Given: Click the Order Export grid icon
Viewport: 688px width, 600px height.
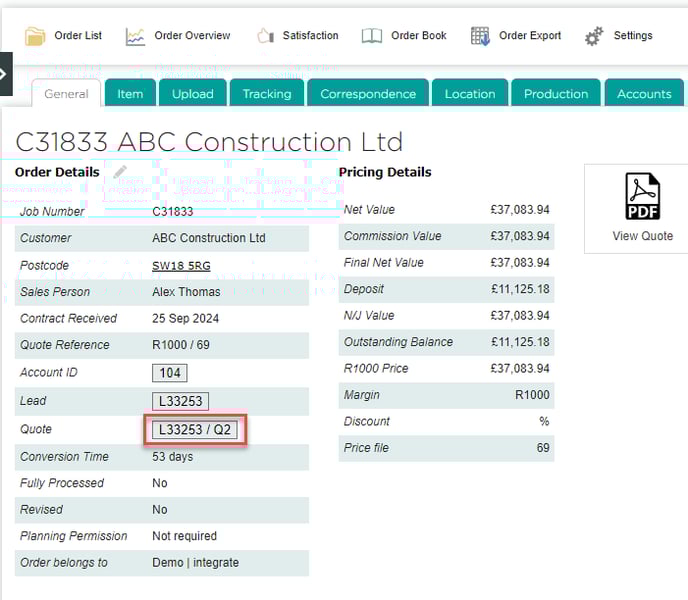Looking at the screenshot, I should [480, 36].
